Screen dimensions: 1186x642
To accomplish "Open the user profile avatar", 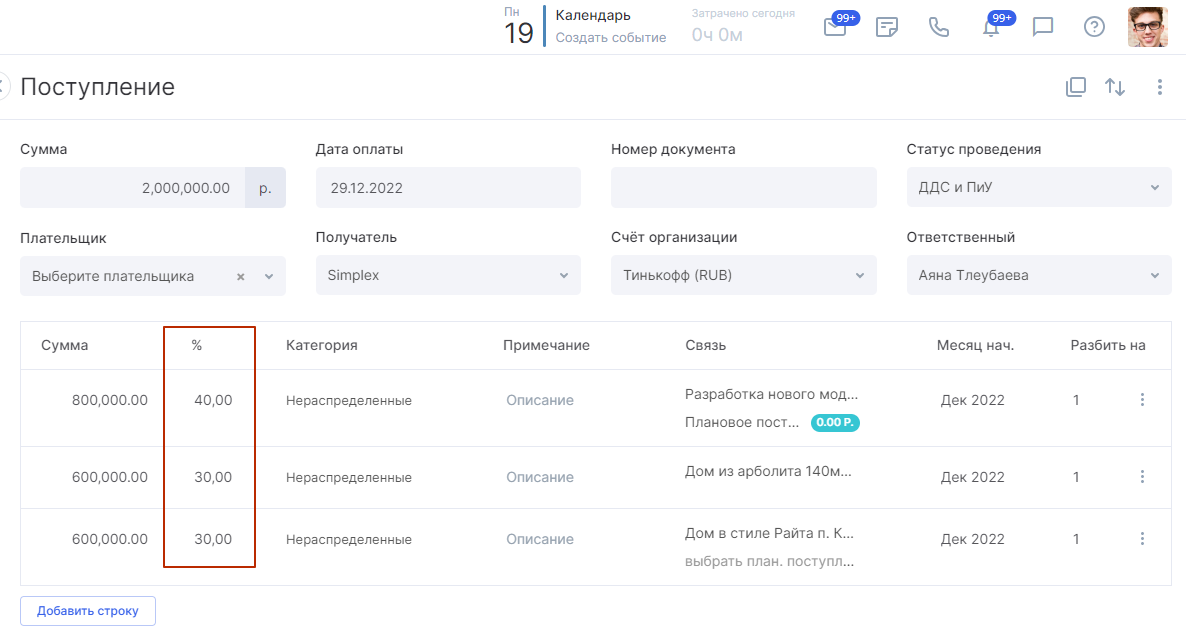I will pyautogui.click(x=1147, y=27).
